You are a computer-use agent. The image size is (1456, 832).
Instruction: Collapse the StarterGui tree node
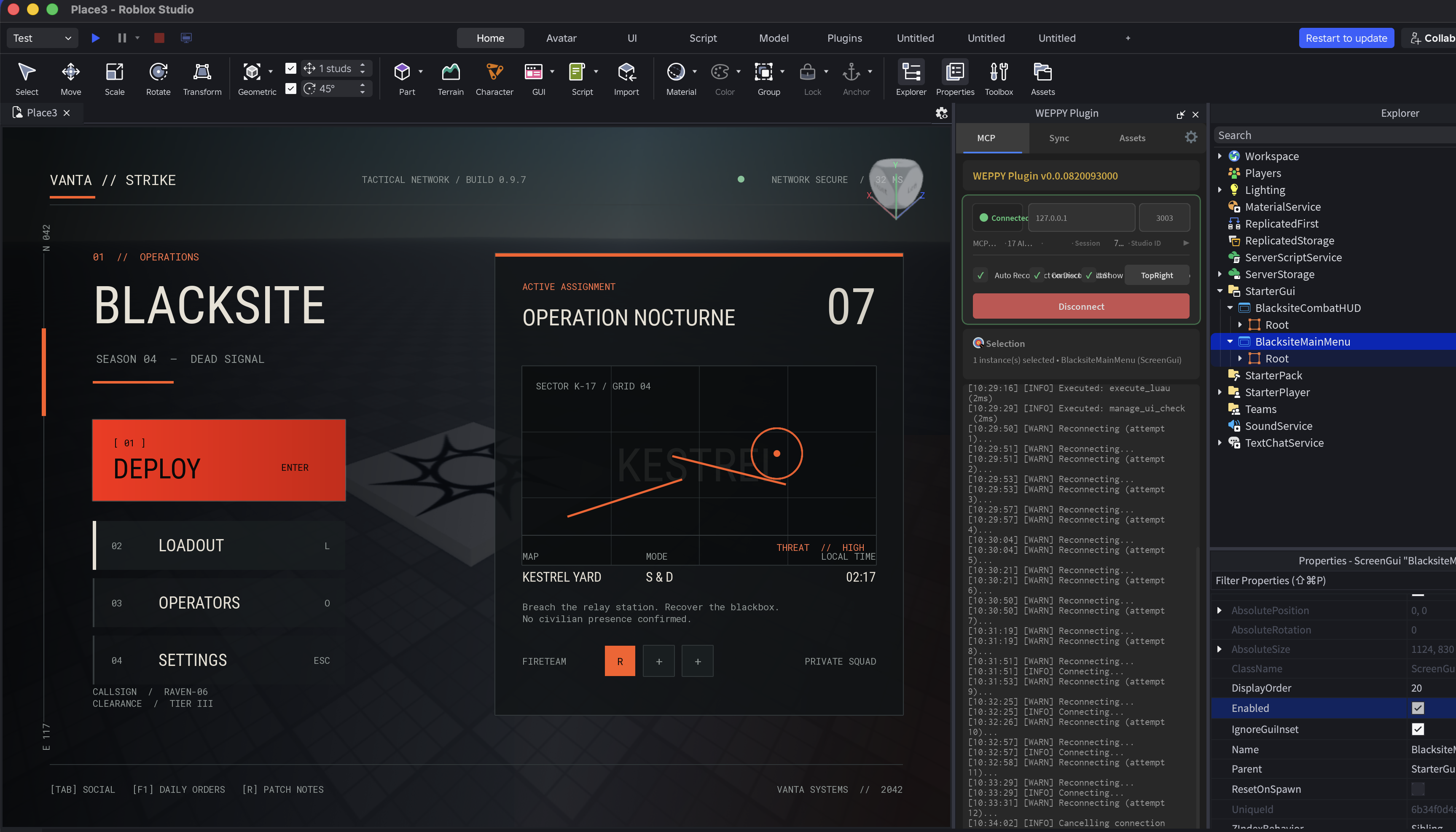(1220, 291)
